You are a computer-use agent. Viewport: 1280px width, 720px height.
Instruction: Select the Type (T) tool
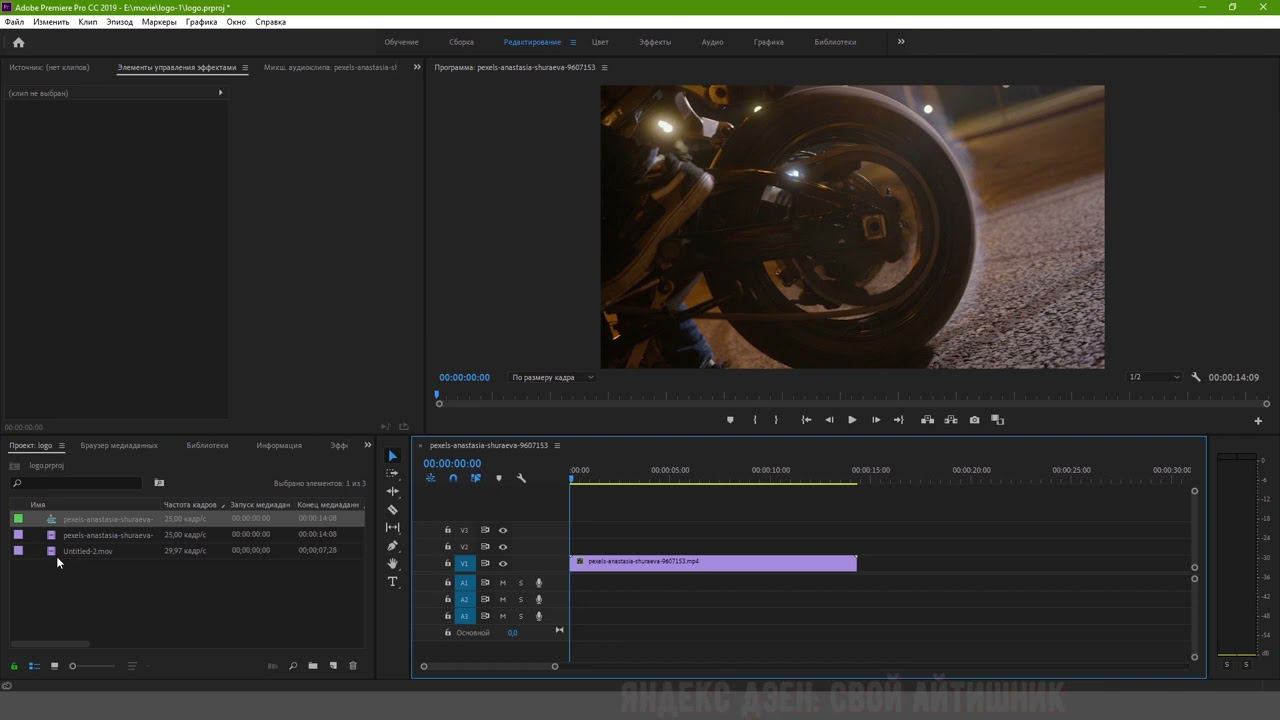coord(392,582)
